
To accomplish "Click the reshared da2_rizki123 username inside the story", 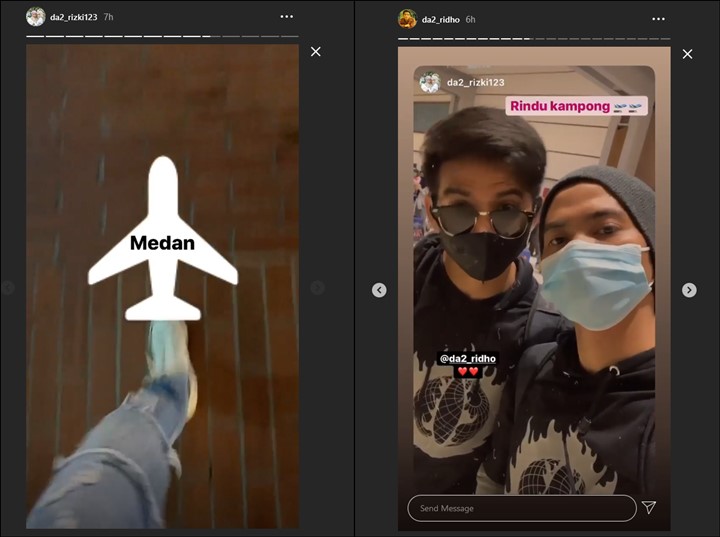I will click(476, 83).
